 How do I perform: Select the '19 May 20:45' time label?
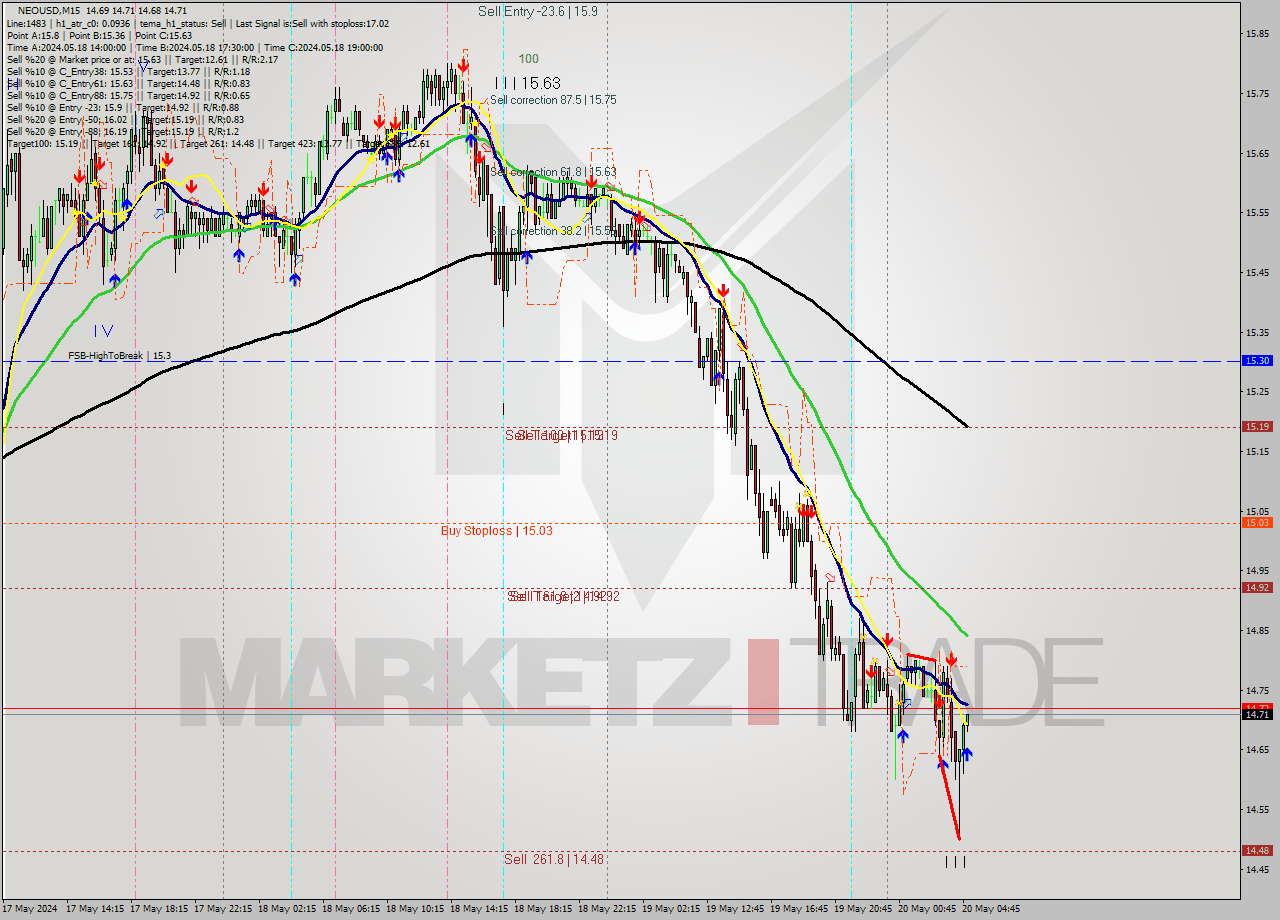(865, 909)
